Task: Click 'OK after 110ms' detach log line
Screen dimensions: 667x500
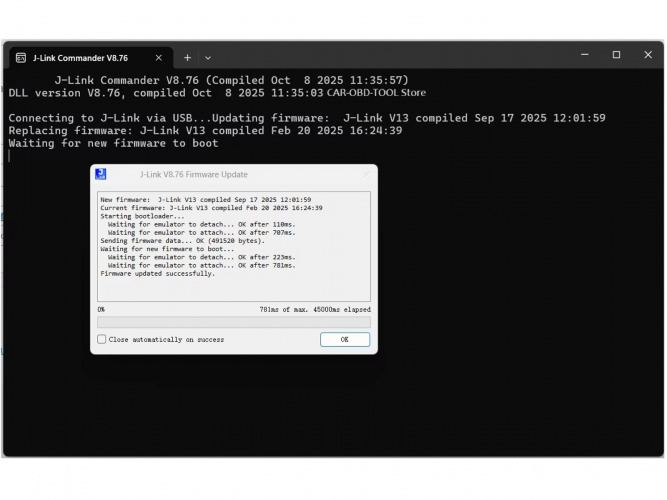Action: [201, 224]
